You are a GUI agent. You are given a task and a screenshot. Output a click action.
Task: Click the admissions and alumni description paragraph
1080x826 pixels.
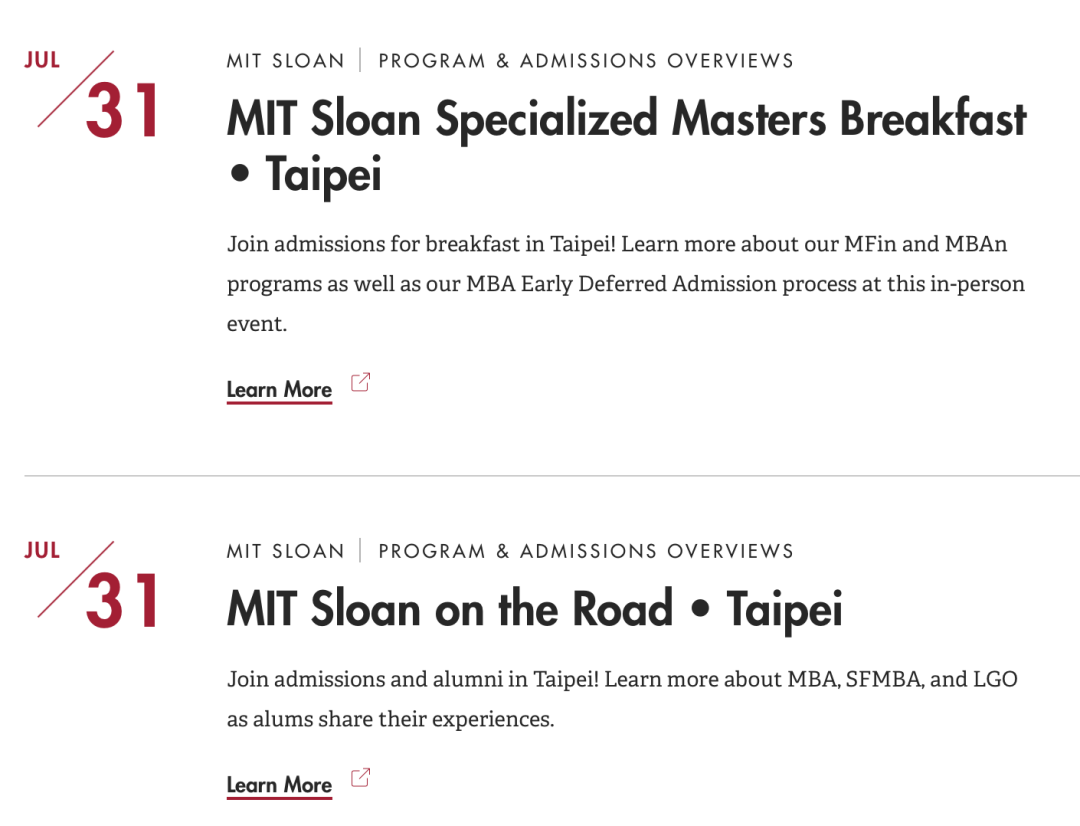point(623,699)
